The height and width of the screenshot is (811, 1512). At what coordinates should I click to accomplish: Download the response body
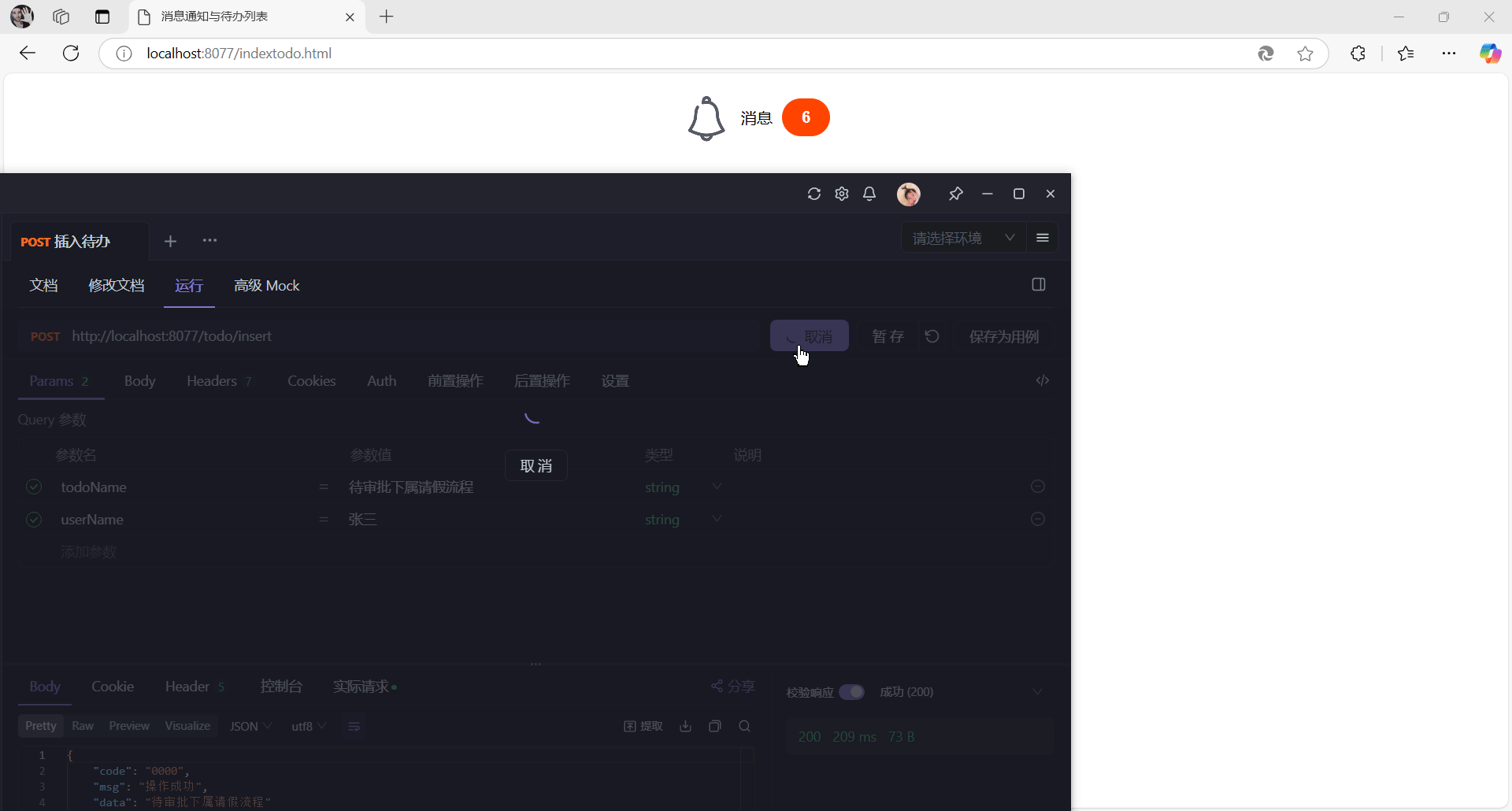pyautogui.click(x=686, y=726)
